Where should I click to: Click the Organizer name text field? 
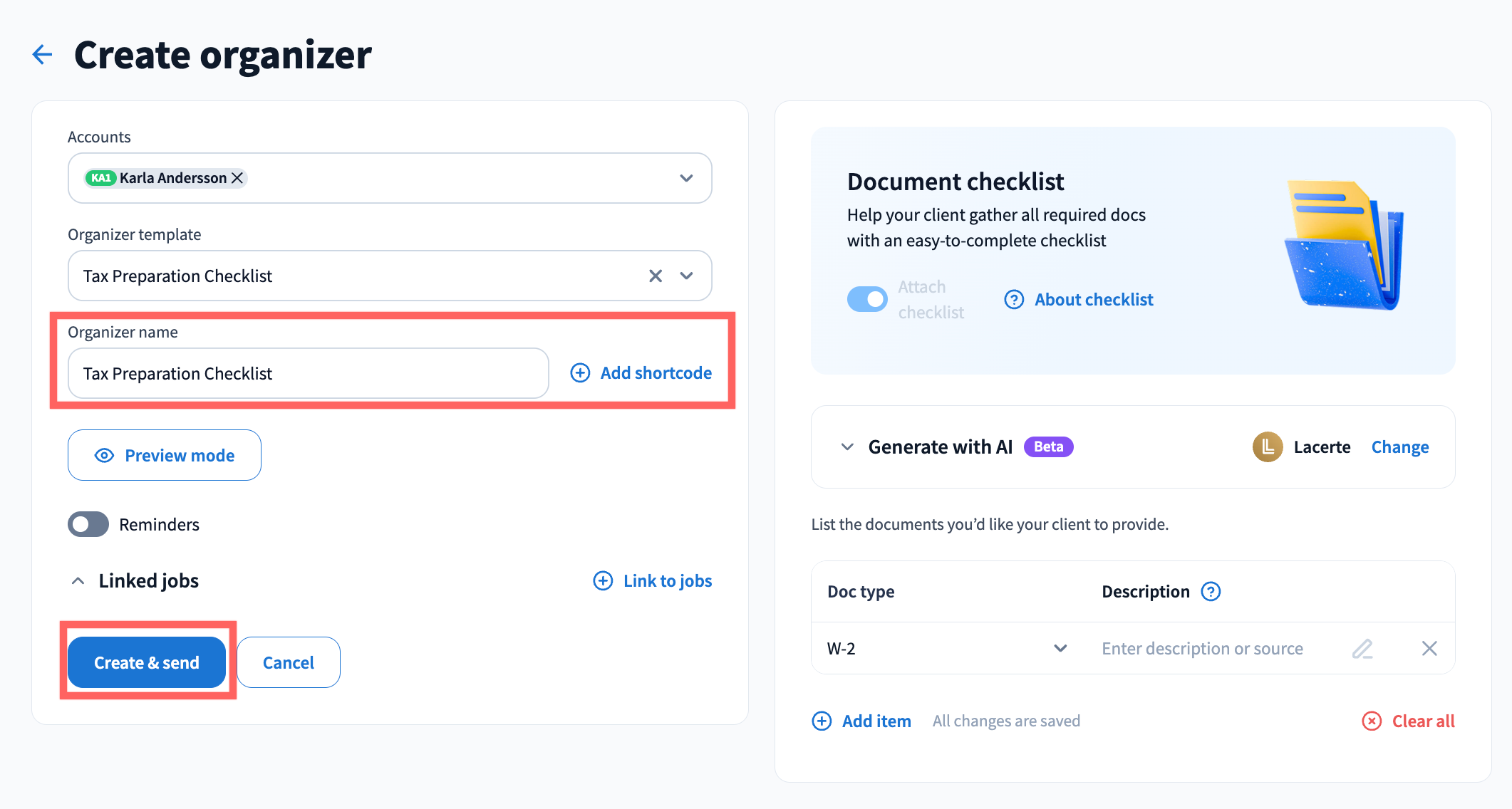tap(308, 374)
